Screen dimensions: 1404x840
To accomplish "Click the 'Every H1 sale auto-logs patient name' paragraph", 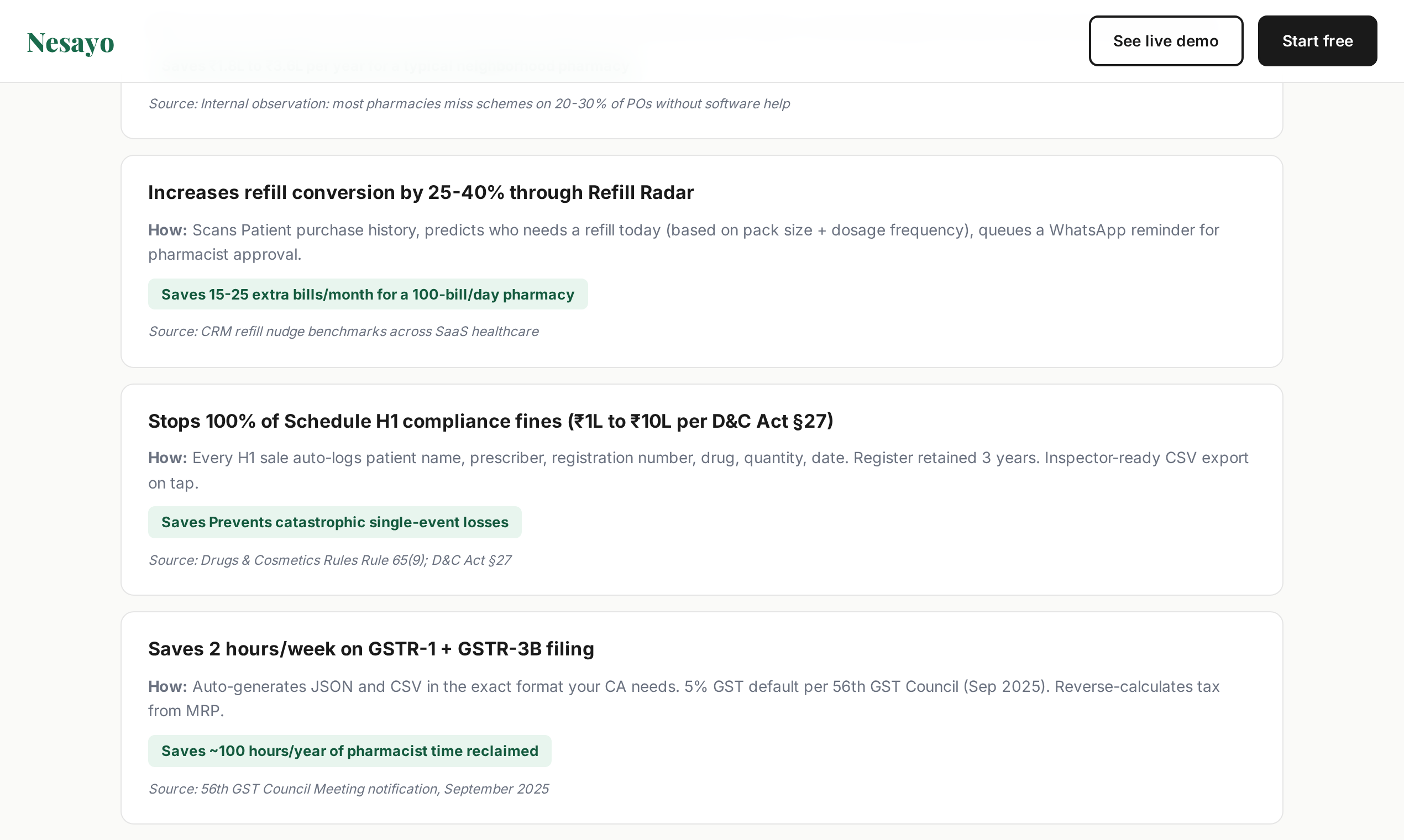I will click(698, 470).
